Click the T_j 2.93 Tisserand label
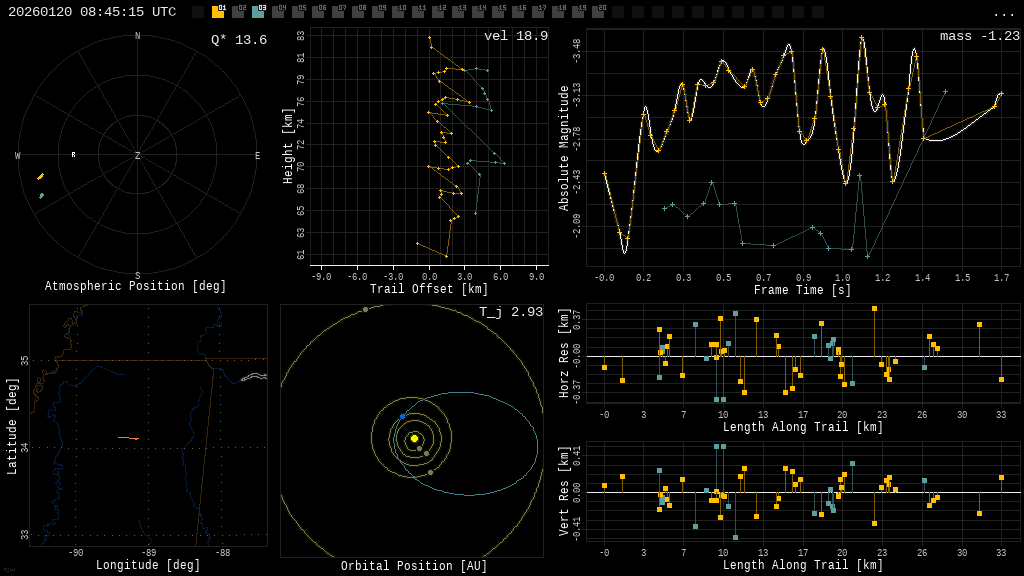The width and height of the screenshot is (1024, 576). [511, 313]
